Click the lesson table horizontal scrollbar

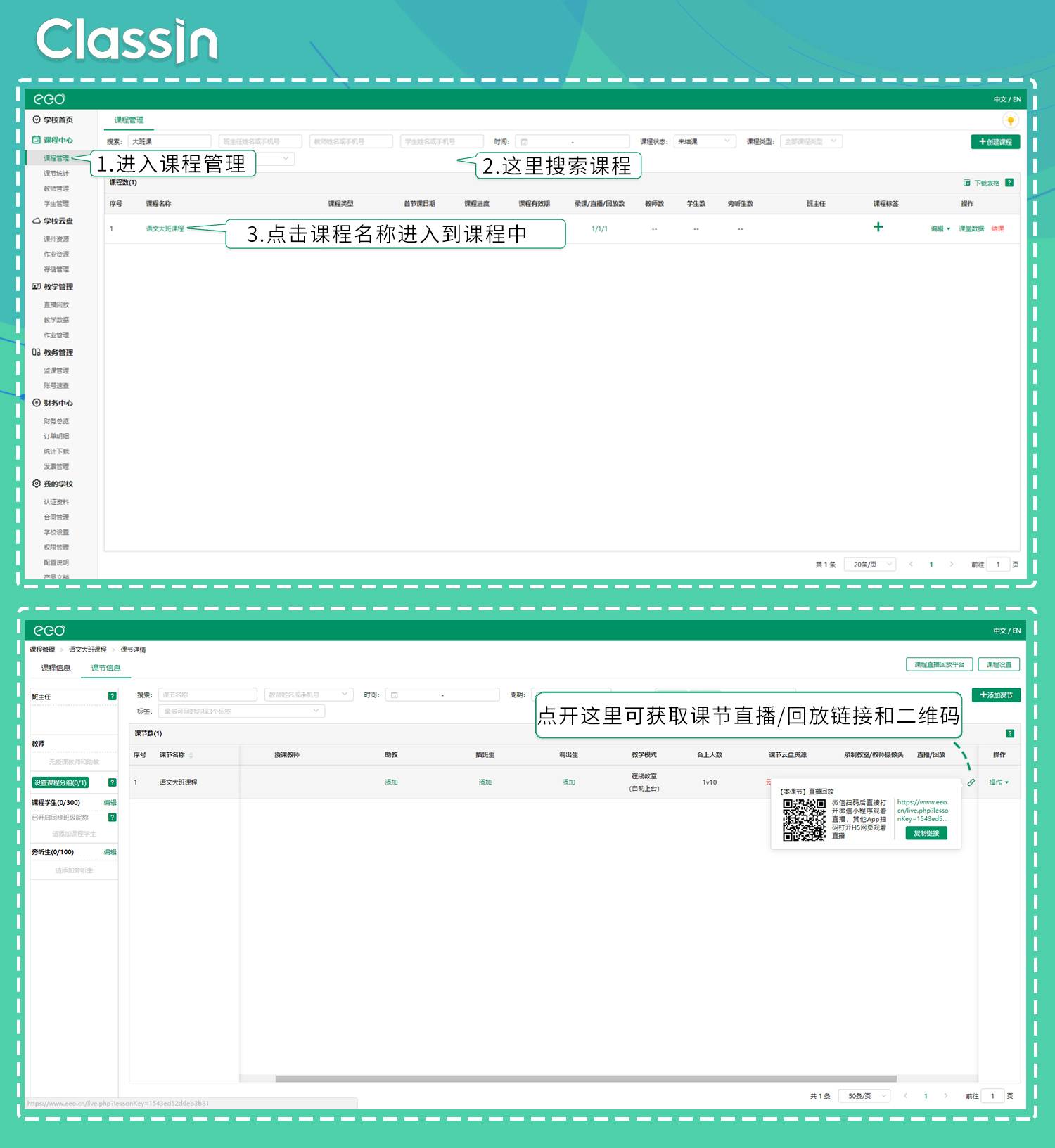(x=586, y=1078)
